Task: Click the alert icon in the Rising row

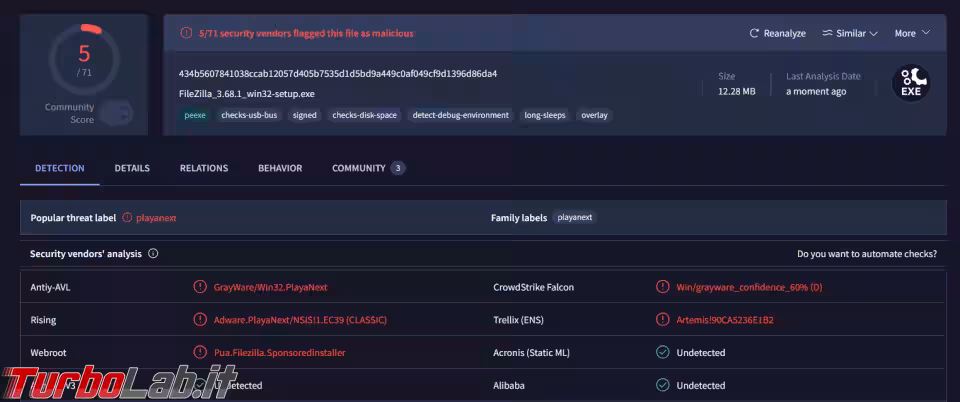Action: click(x=200, y=319)
